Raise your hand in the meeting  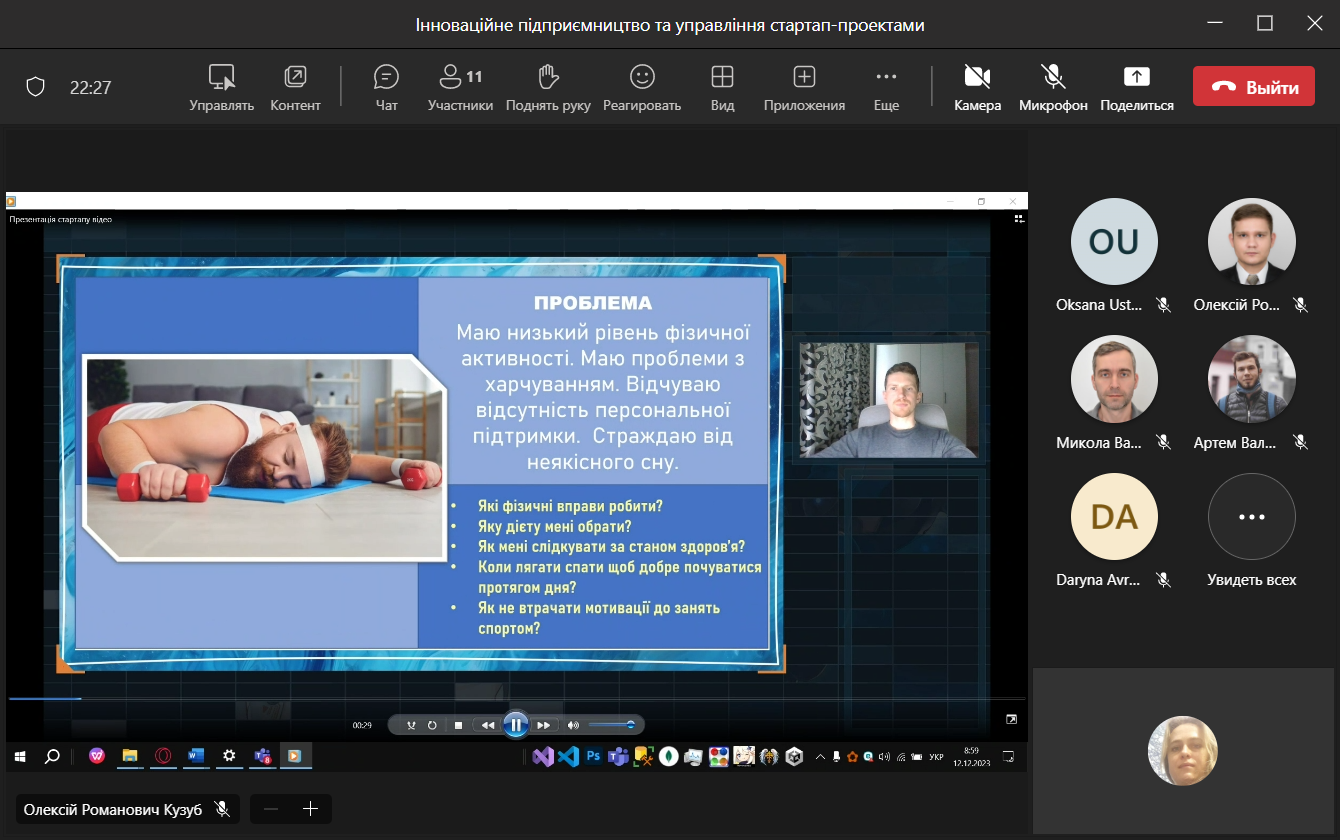tap(547, 87)
